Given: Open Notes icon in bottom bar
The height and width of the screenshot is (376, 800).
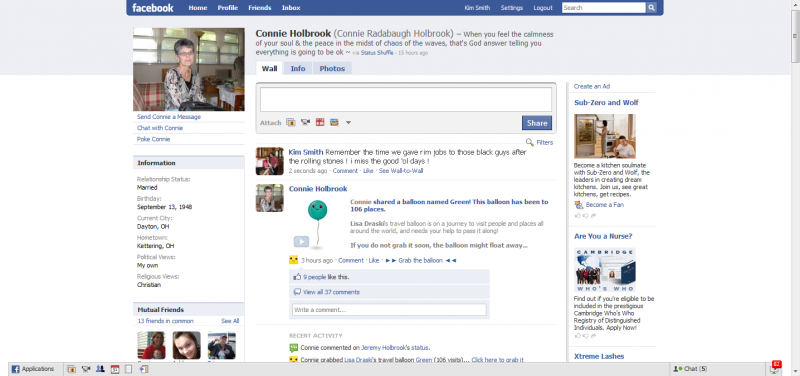Looking at the screenshot, I should tap(129, 369).
